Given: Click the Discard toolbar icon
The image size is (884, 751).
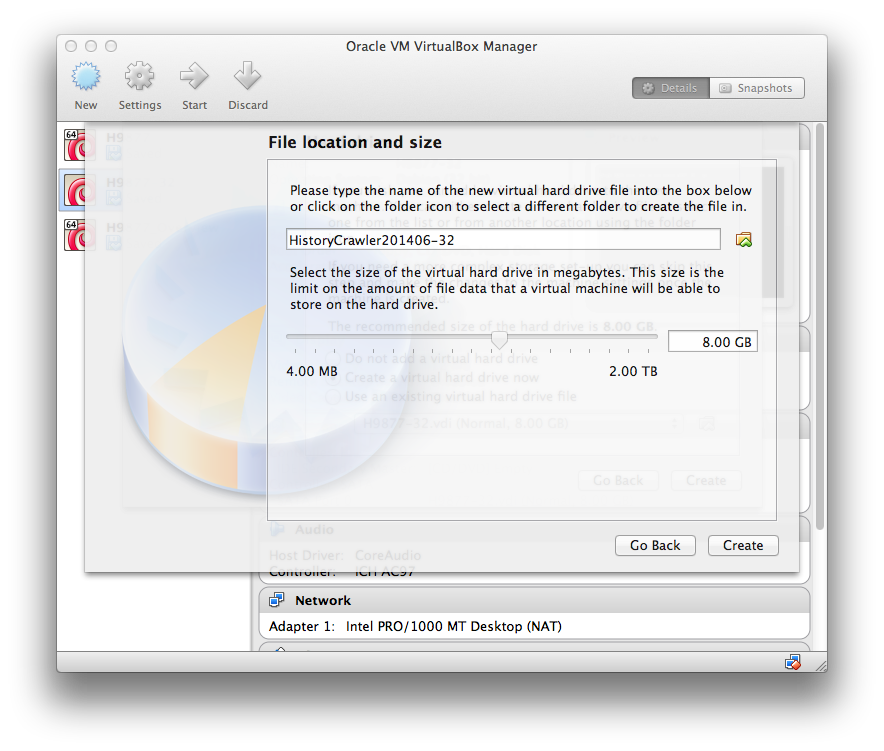Looking at the screenshot, I should (247, 77).
